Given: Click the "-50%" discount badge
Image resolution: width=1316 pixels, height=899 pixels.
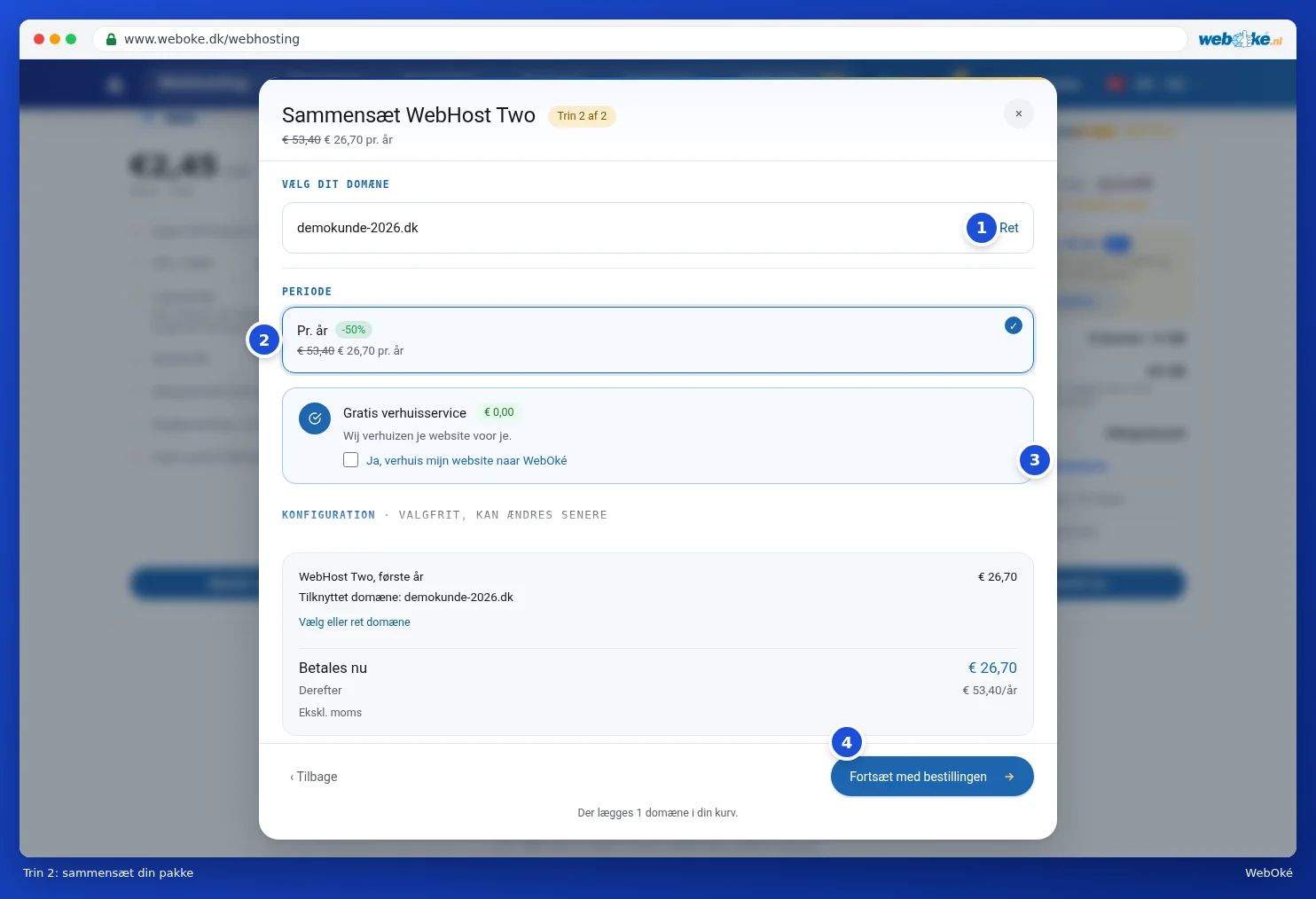Looking at the screenshot, I should (354, 330).
